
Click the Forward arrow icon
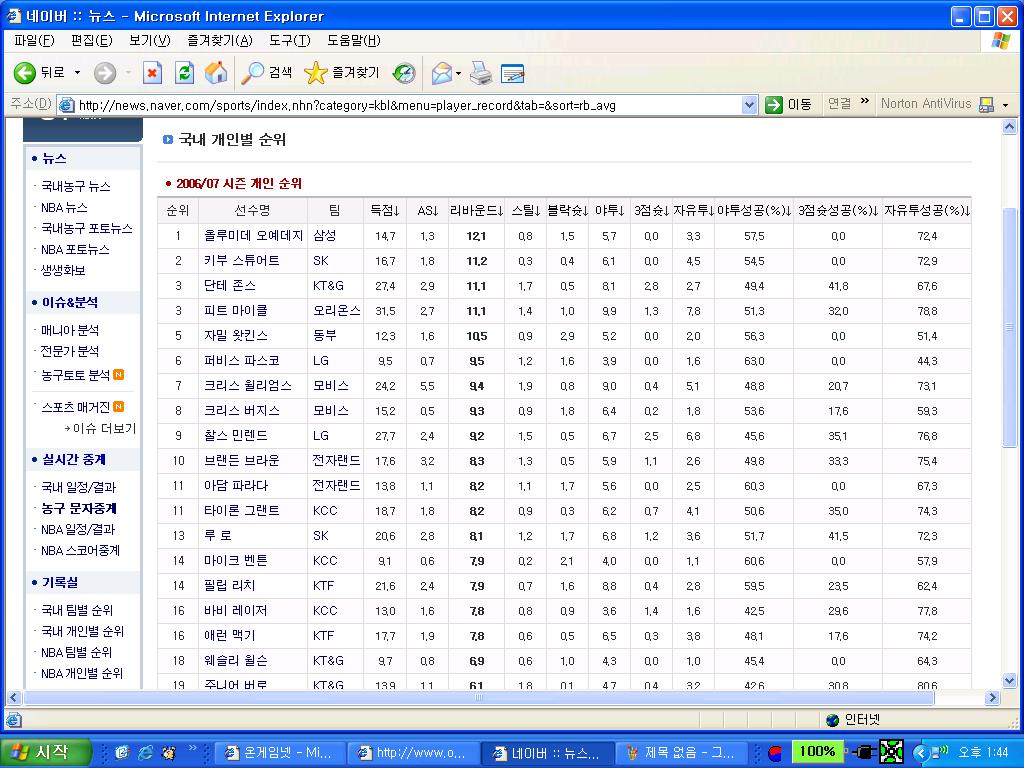(104, 73)
